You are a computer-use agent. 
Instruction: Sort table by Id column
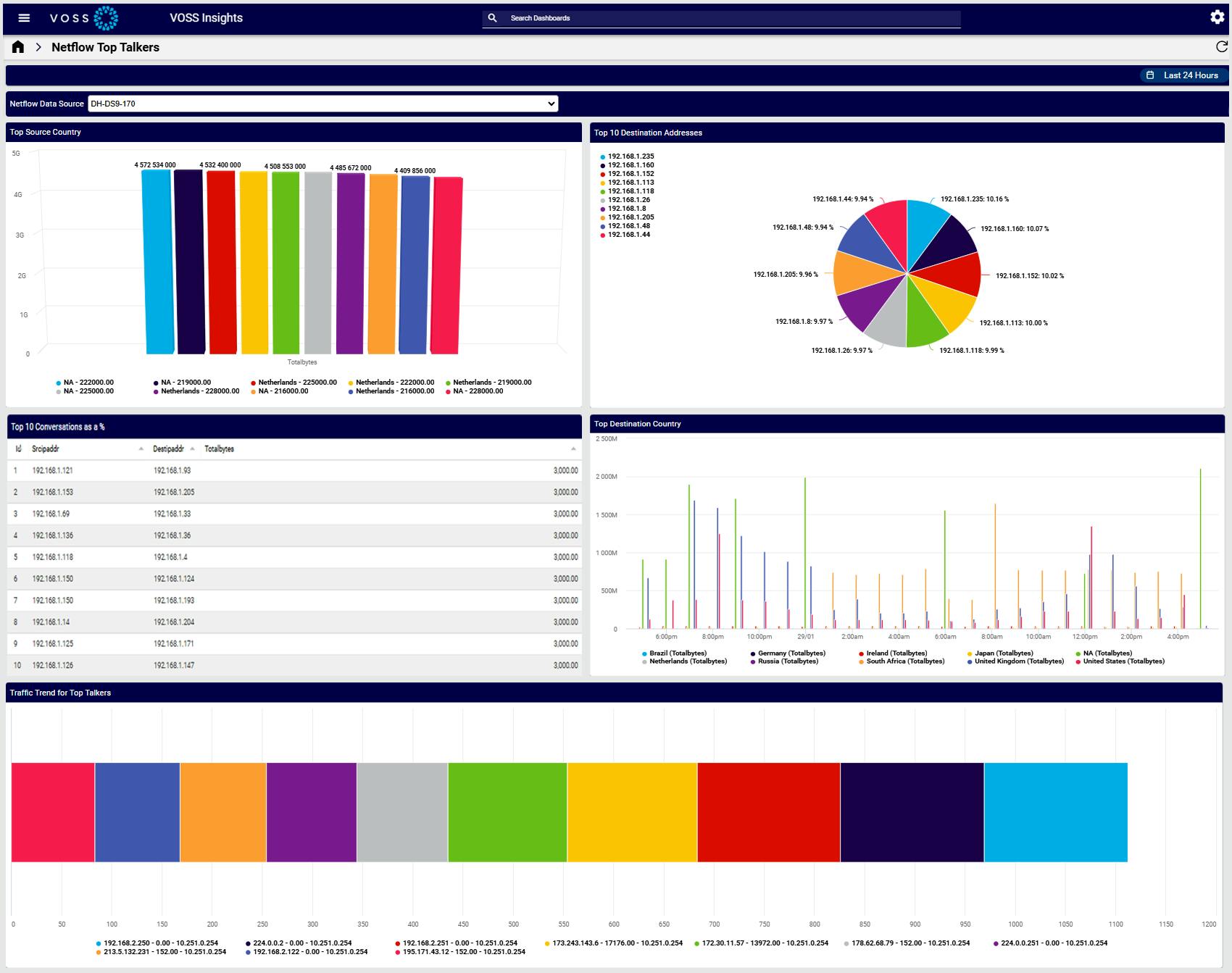coord(18,449)
